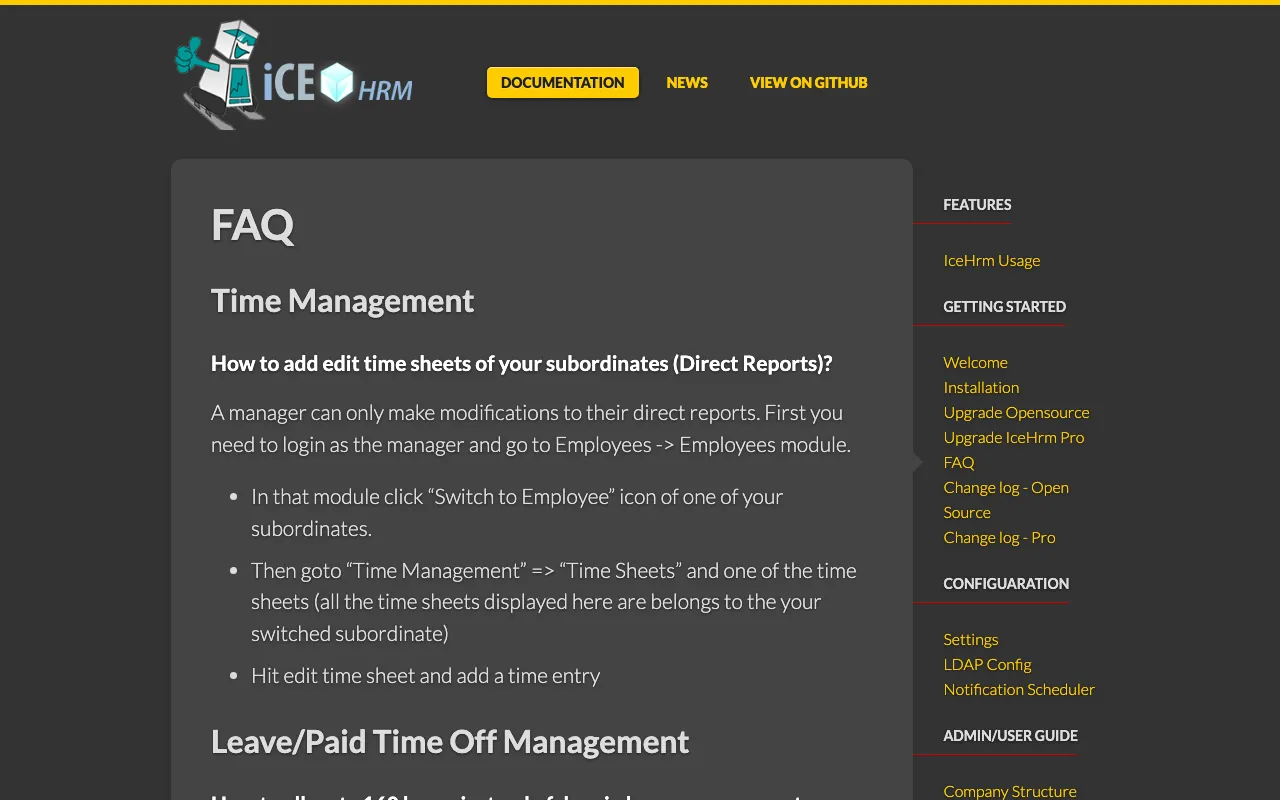
Task: Open Company Structure guide
Action: point(1010,791)
